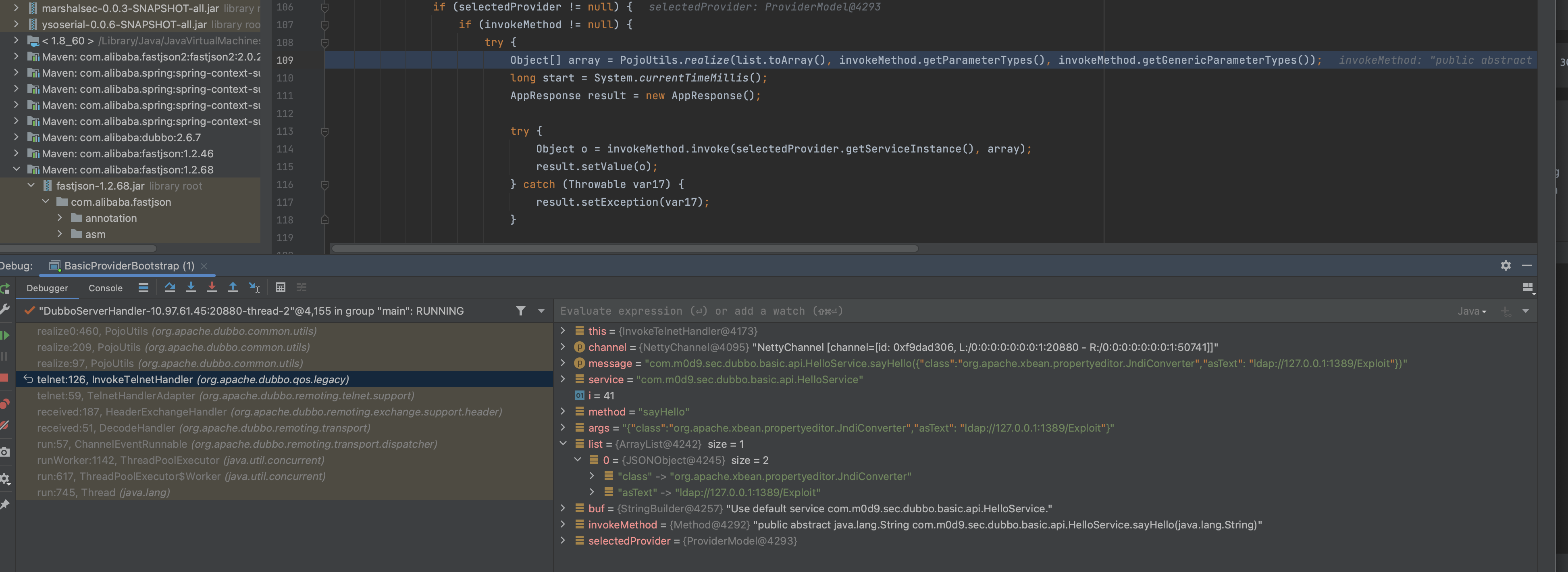Open the thread selector dropdown arrow

tap(541, 311)
